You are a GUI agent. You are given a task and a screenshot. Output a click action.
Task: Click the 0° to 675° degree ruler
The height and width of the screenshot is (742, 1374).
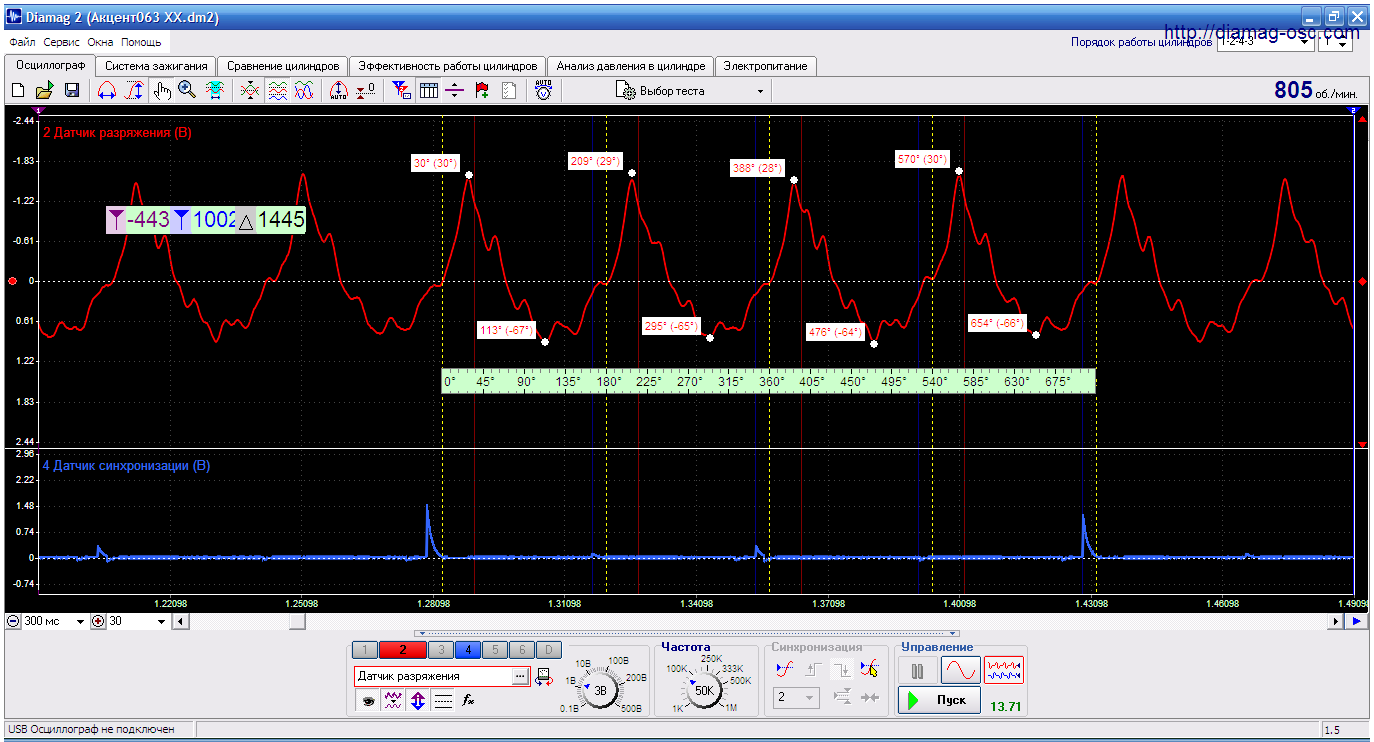click(768, 381)
